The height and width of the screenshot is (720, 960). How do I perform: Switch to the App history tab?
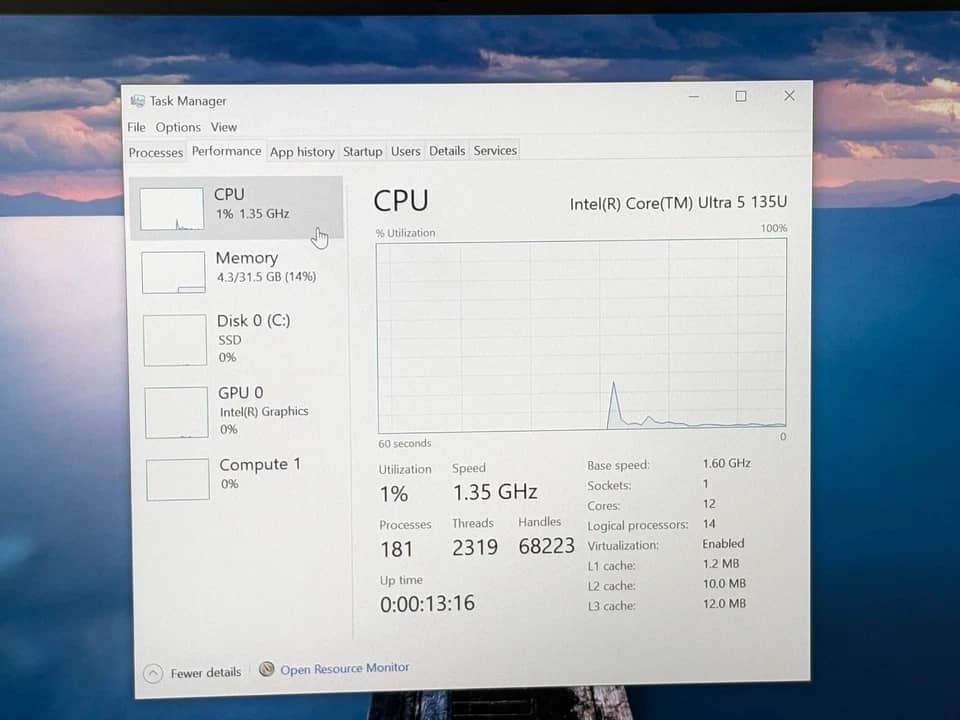[302, 152]
